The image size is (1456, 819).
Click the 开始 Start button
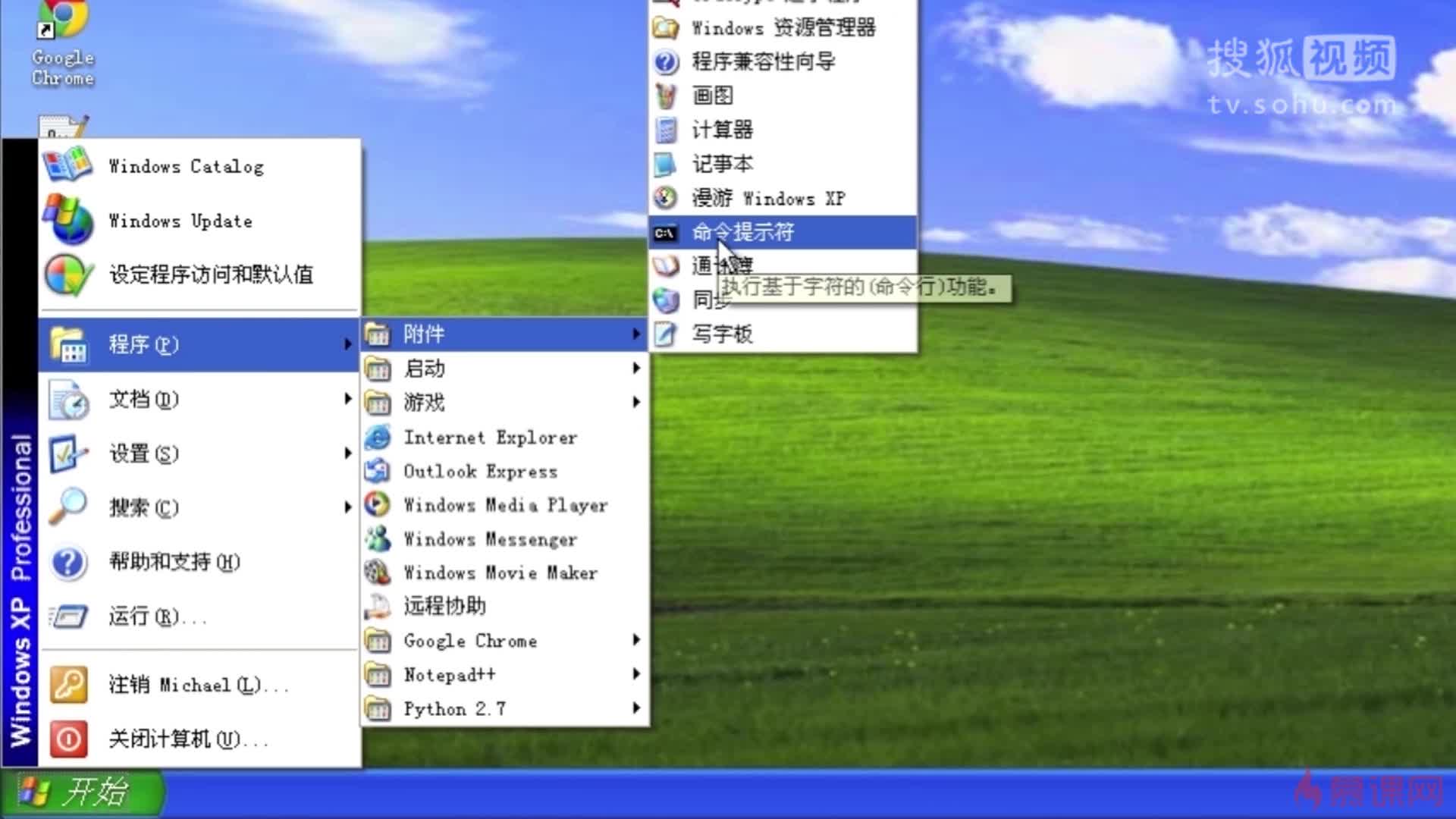point(82,793)
